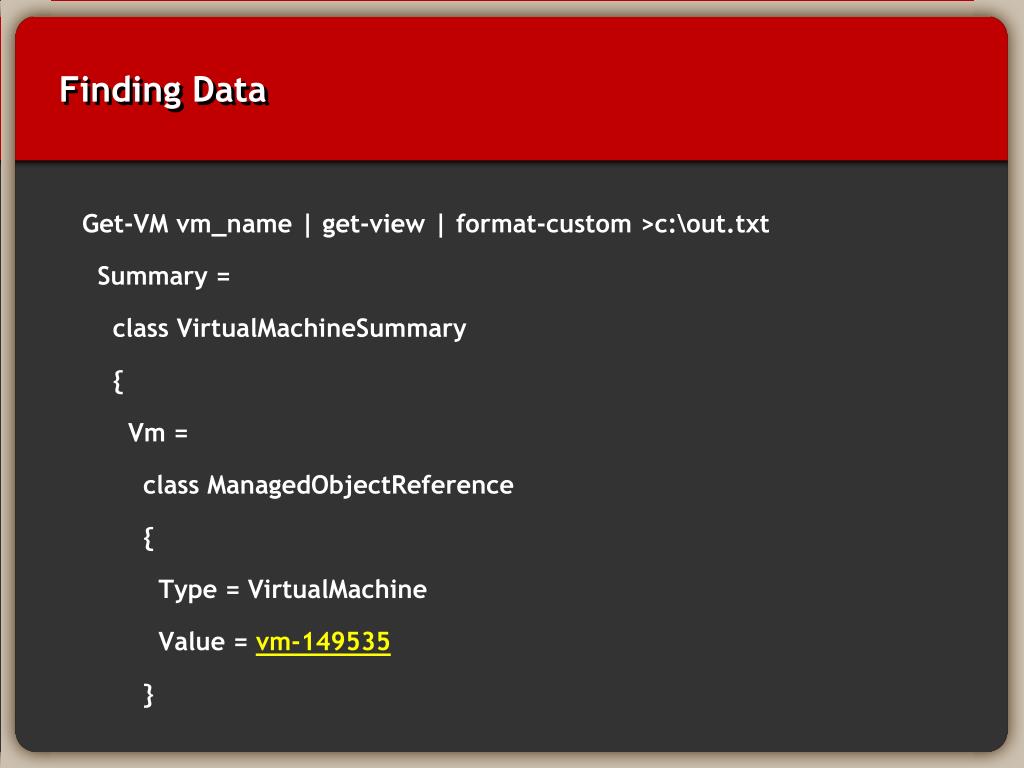Screen dimensions: 1024x768
Task: Click the vm-149535 hyperlink
Action: (323, 641)
